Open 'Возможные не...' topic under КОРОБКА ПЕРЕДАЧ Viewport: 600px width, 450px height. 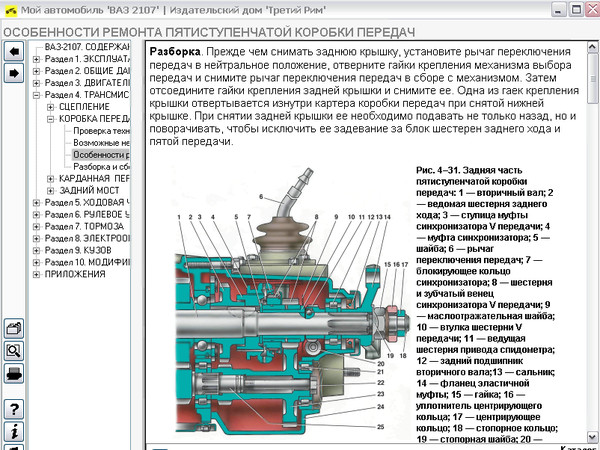pos(101,143)
